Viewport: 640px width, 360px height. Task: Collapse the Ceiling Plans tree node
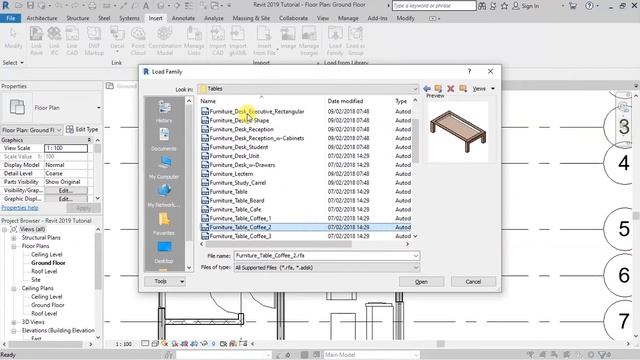pos(14,288)
